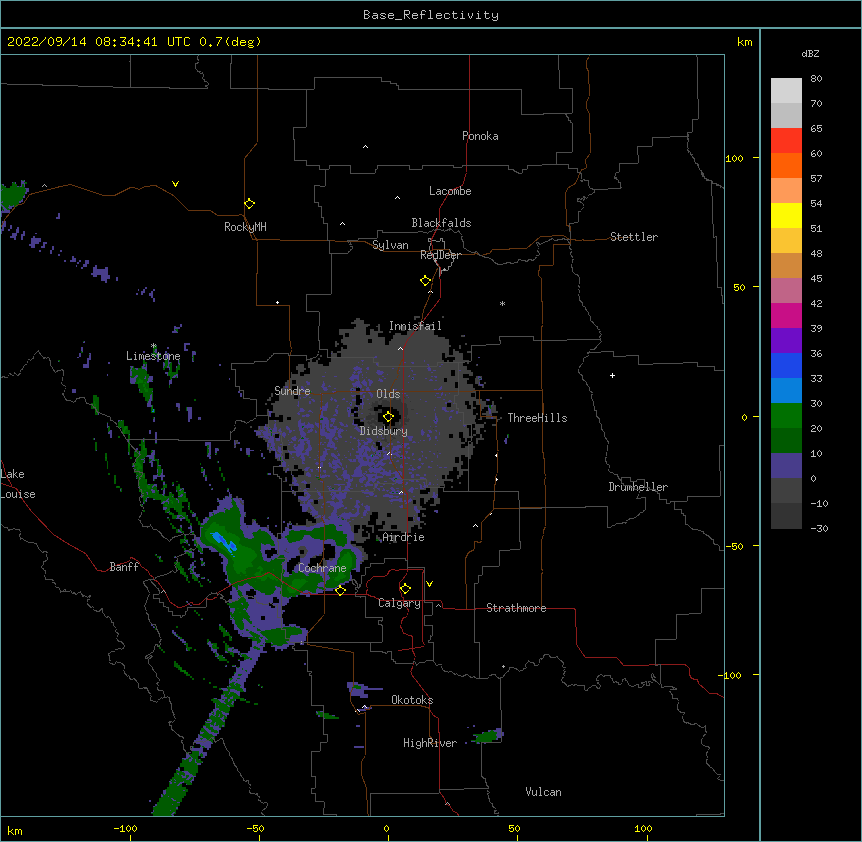Click the yellow diamond marker right of Cochrane
Image resolution: width=862 pixels, height=842 pixels.
coord(340,590)
